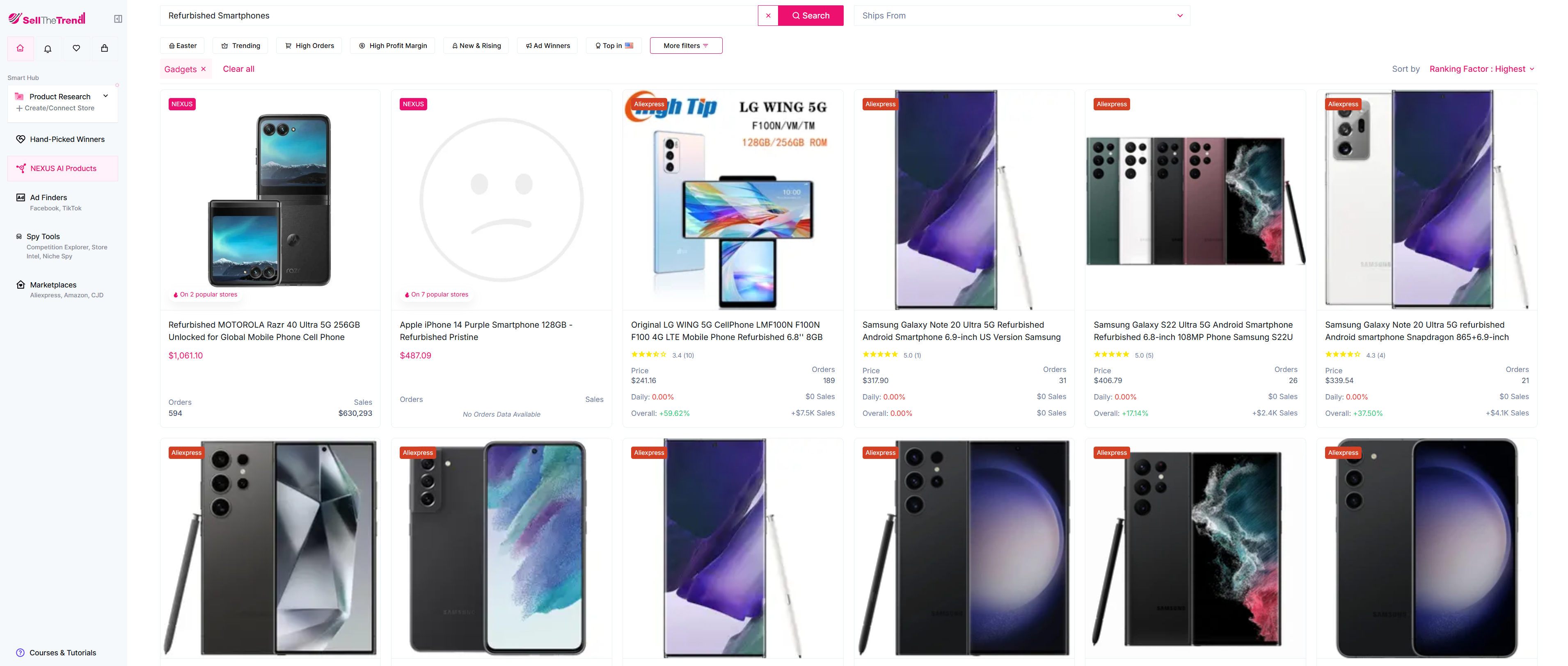Open the shopping bag icon

point(104,48)
